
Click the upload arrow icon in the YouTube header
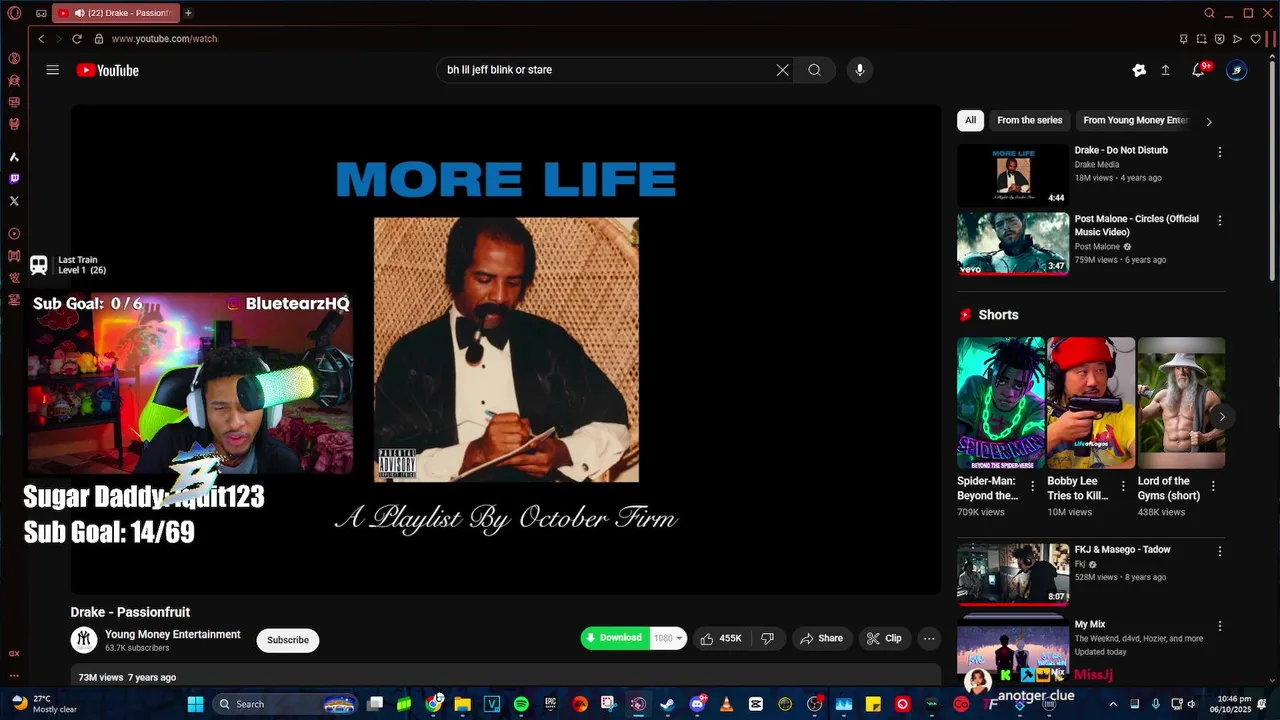point(1165,70)
